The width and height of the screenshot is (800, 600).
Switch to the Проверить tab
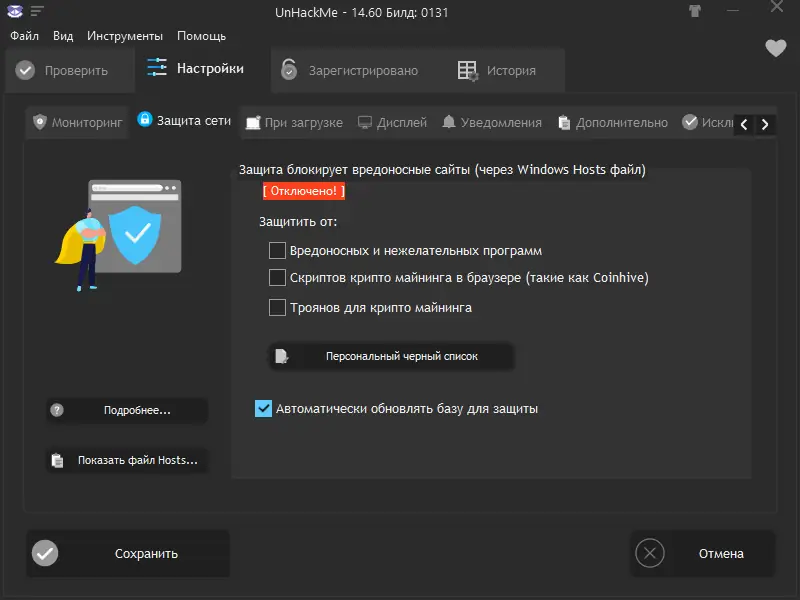coord(70,70)
